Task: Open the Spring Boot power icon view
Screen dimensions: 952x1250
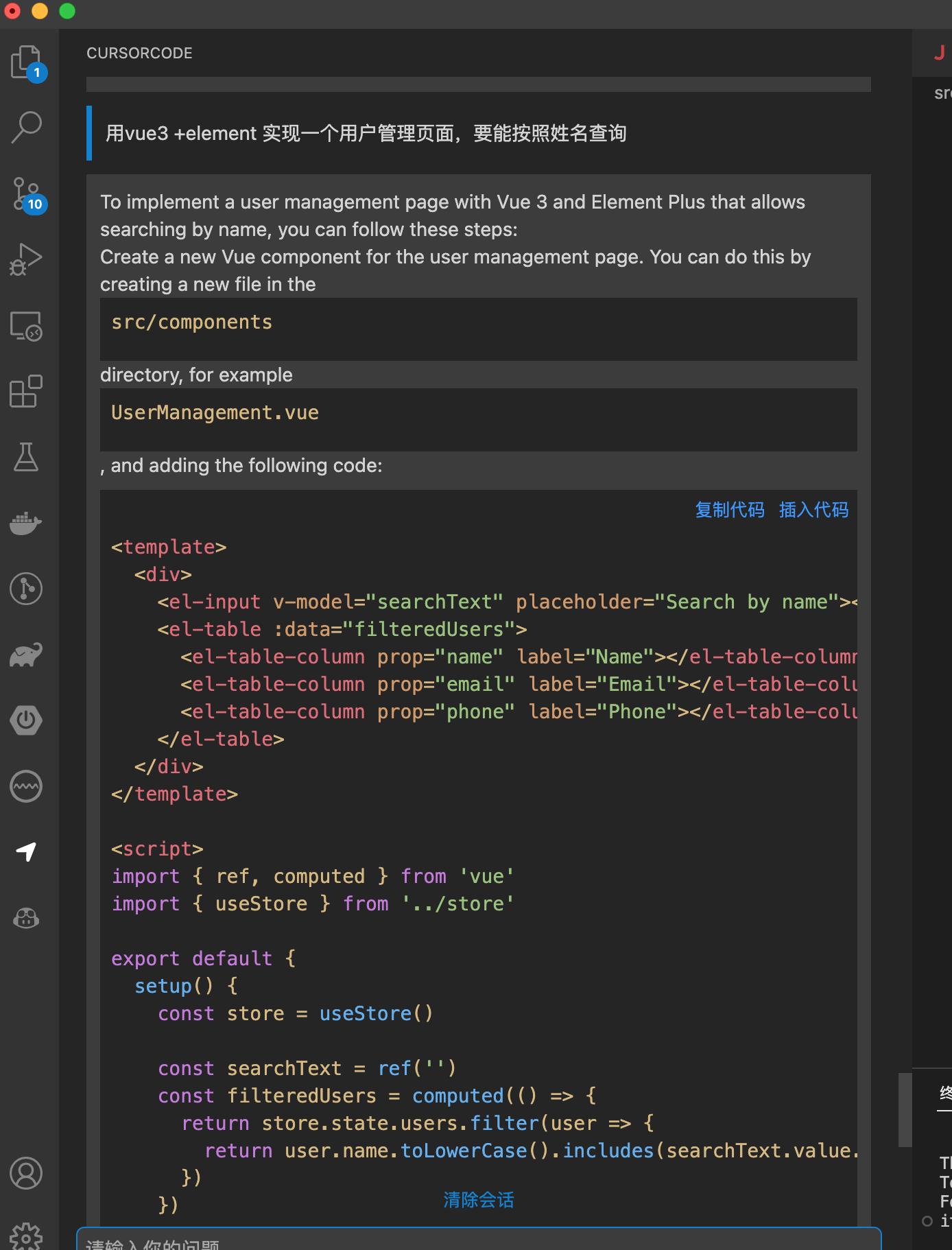Action: tap(27, 720)
